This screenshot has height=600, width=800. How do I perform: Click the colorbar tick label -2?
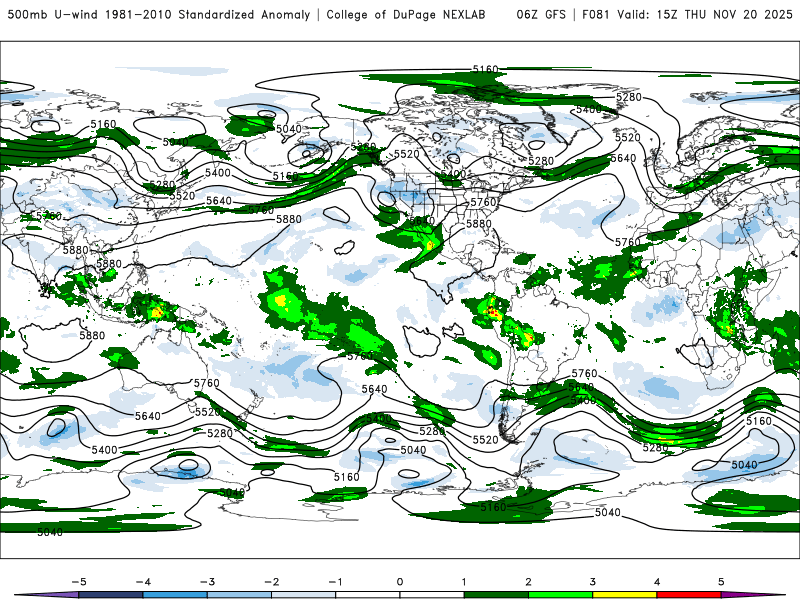click(x=271, y=582)
